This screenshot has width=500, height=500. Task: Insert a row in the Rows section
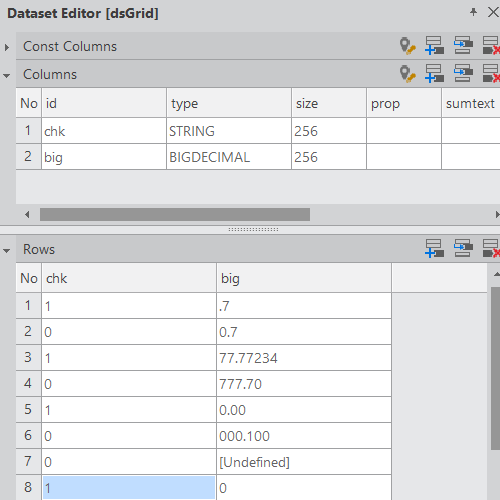point(463,249)
